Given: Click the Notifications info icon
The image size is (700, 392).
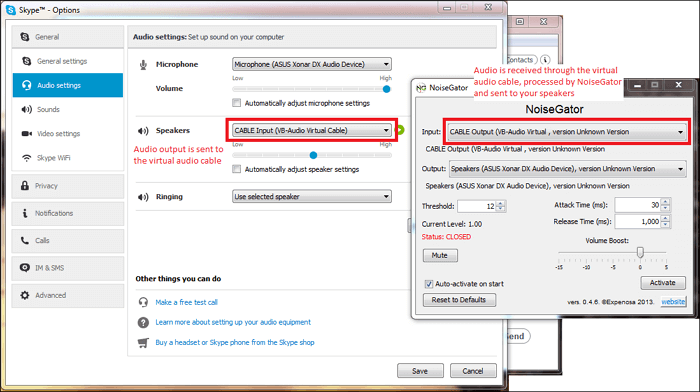Looking at the screenshot, I should tap(25, 213).
